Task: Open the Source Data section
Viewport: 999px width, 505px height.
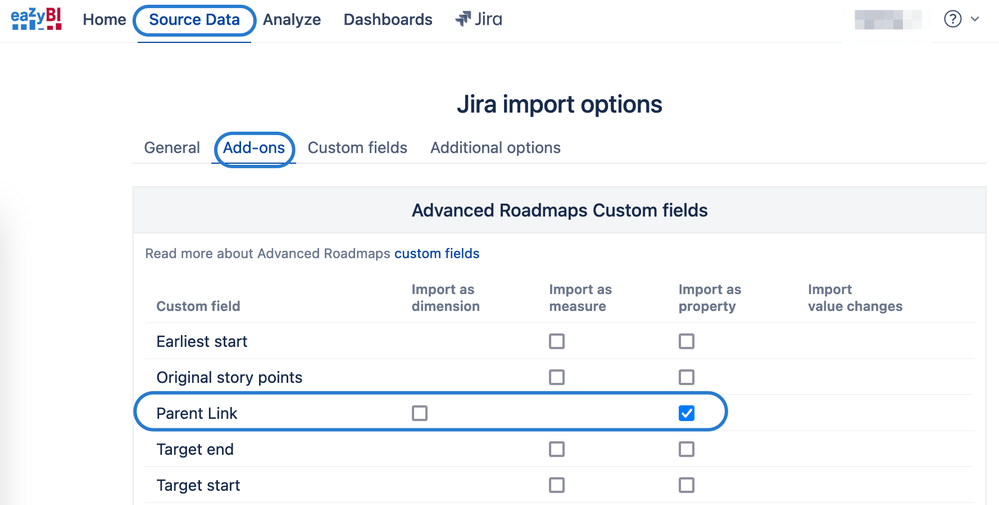Action: (x=194, y=19)
